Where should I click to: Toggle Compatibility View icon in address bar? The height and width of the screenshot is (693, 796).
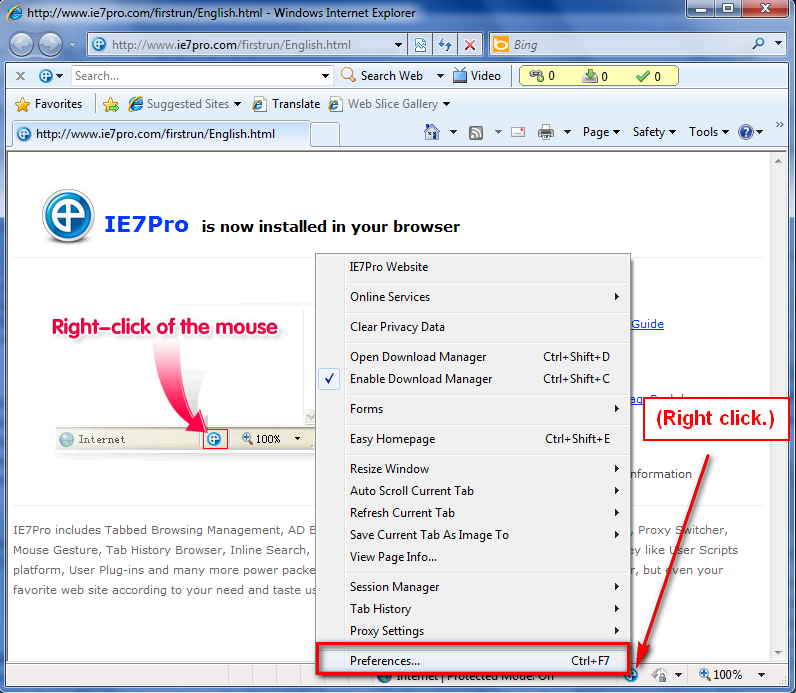420,45
